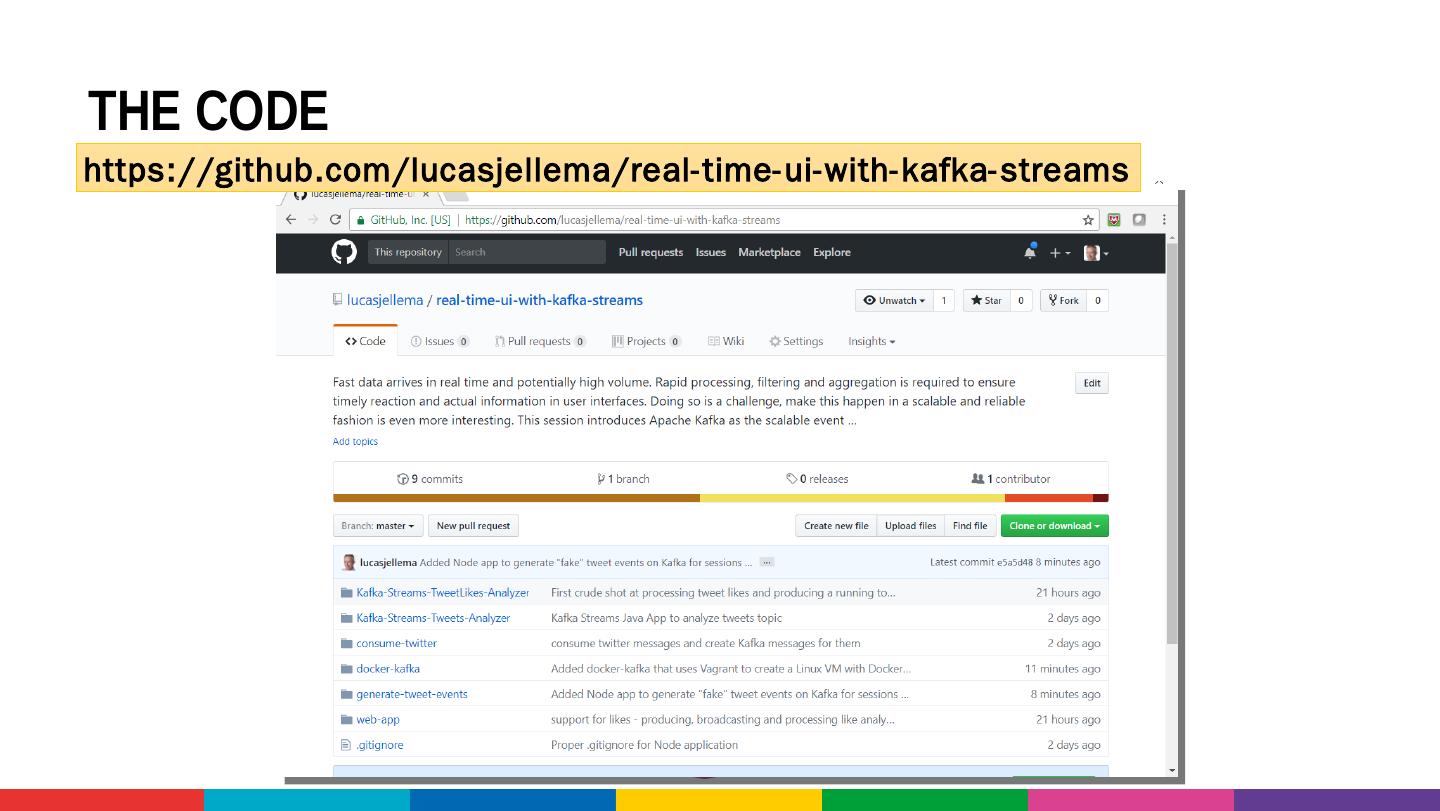
Task: Fork the repository
Action: click(x=1064, y=301)
